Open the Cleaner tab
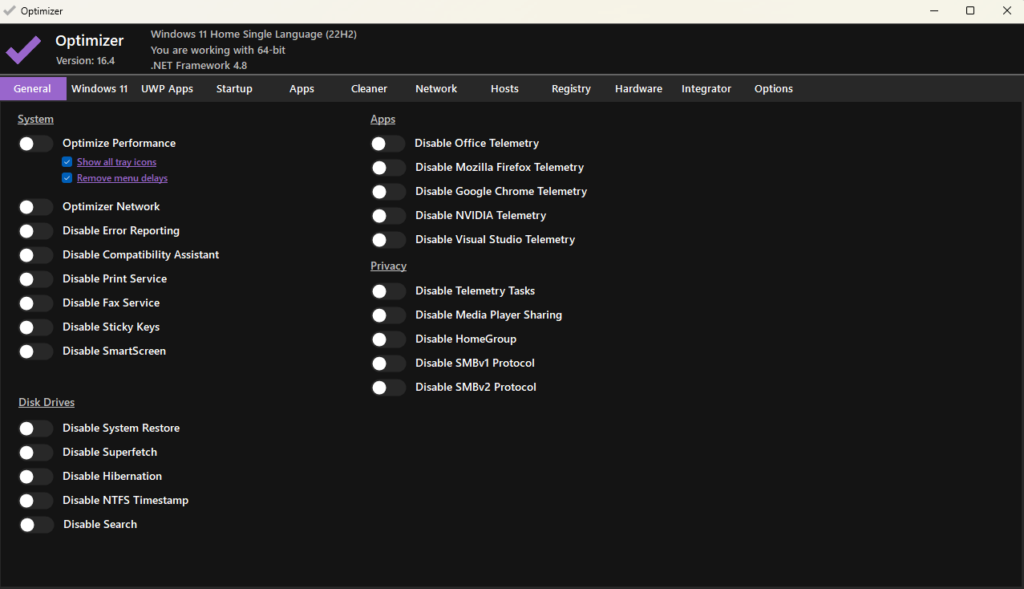Screen dimensions: 1024x589 click(369, 89)
